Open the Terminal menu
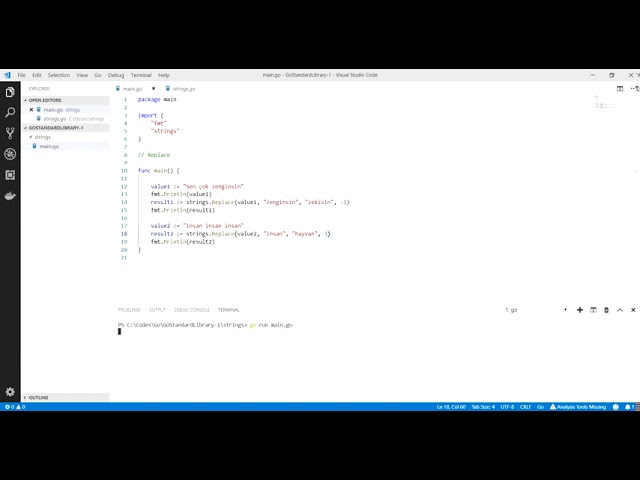 click(x=141, y=75)
